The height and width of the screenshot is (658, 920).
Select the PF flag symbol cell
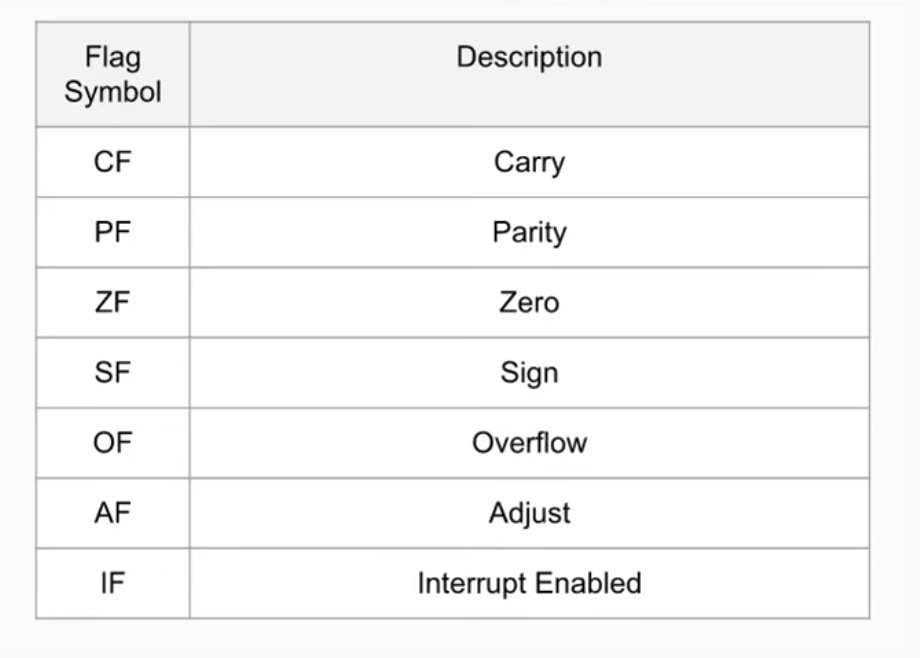coord(112,232)
